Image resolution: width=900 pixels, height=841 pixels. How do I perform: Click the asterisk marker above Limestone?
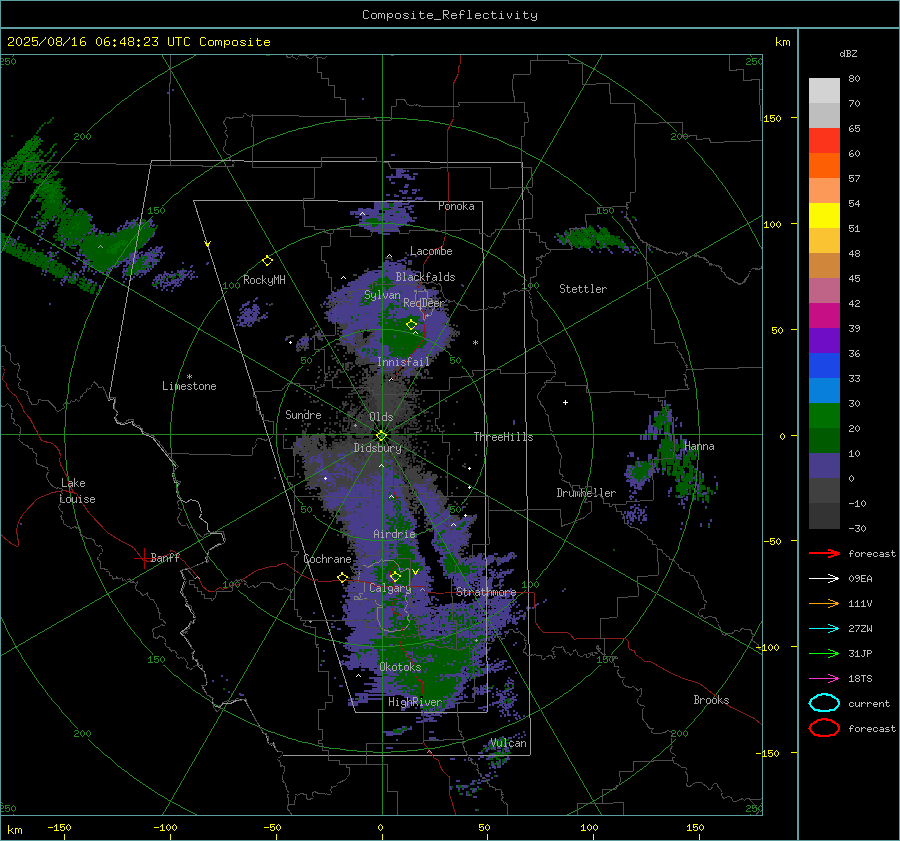click(189, 377)
